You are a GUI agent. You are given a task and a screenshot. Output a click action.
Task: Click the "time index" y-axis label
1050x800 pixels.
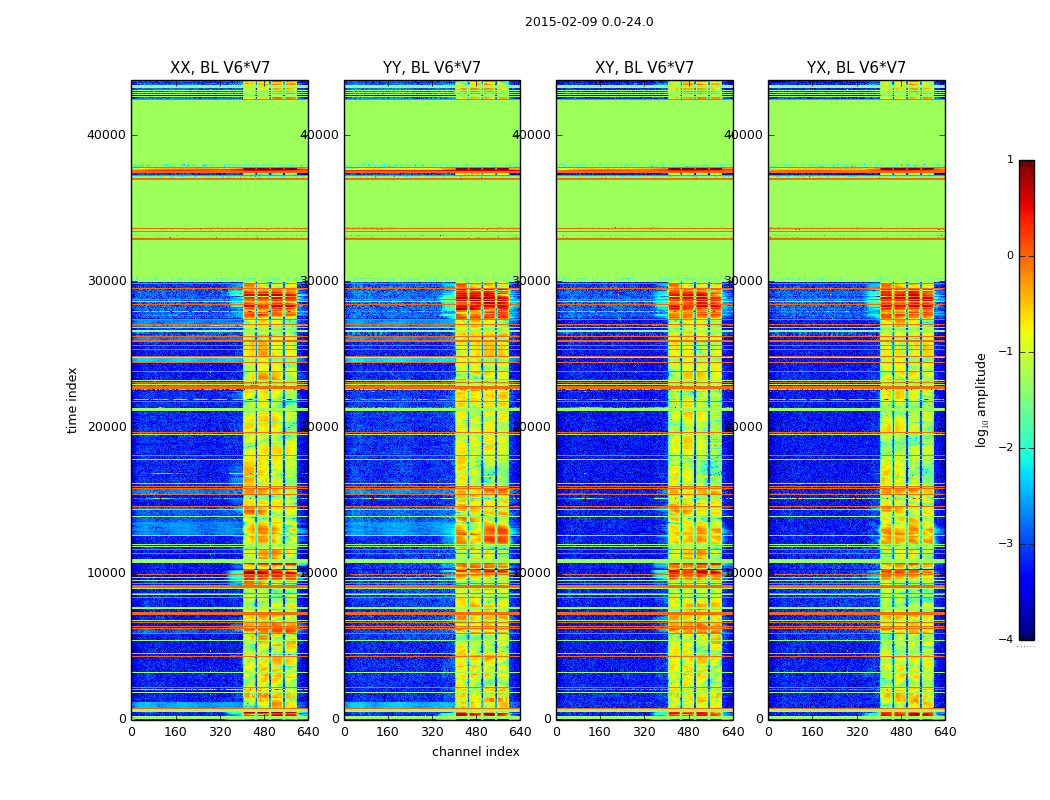72,400
